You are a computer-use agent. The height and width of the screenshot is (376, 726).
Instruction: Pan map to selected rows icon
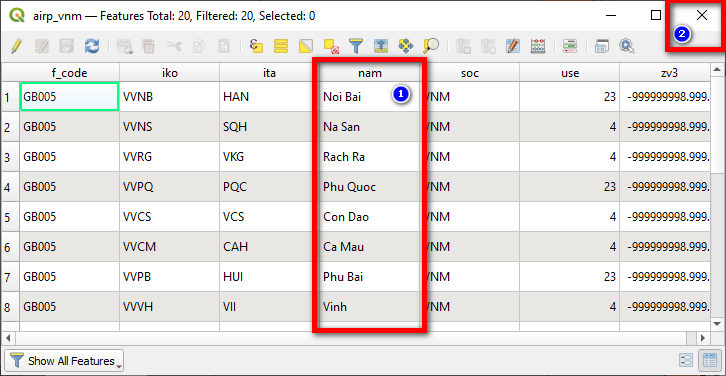406,46
